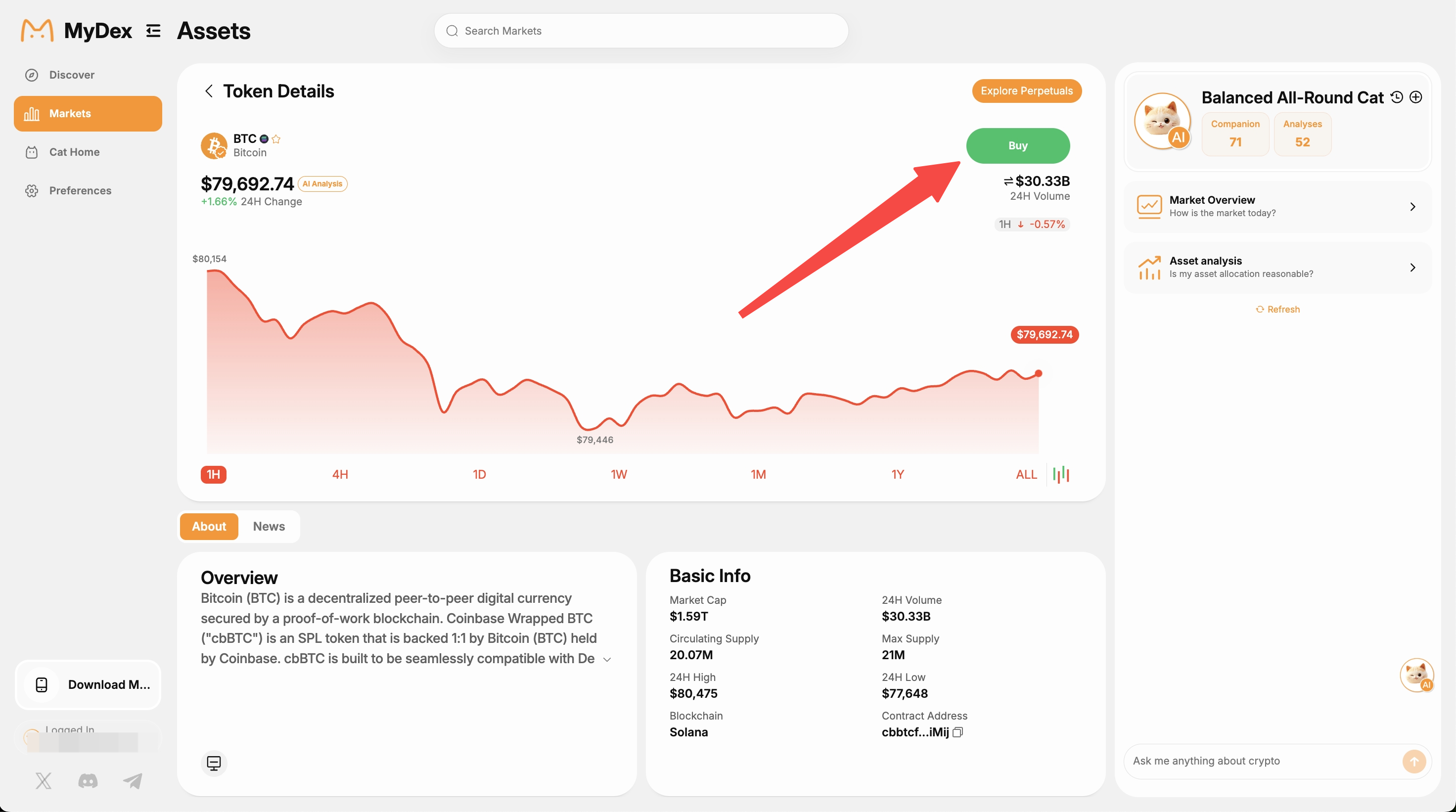Go back using Token Details arrow
This screenshot has width=1456, height=812.
(x=209, y=91)
